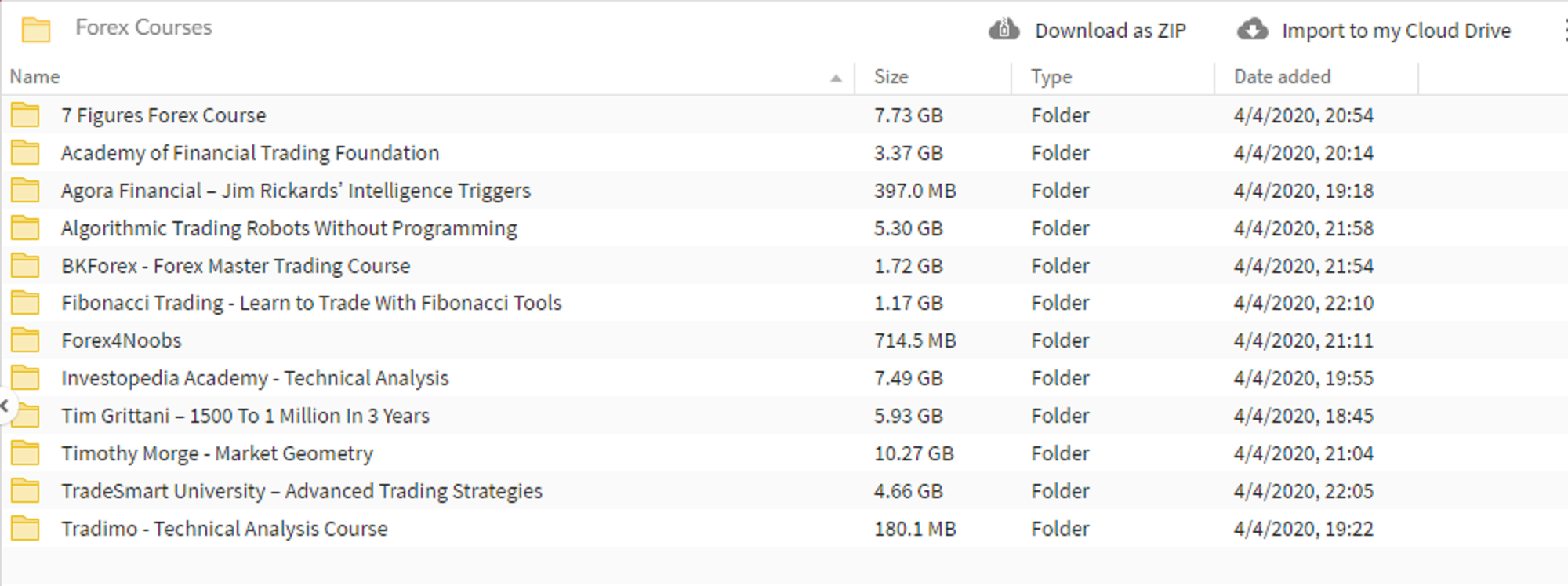1568x586 pixels.
Task: Click Import to my Cloud Drive text
Action: pos(1396,31)
